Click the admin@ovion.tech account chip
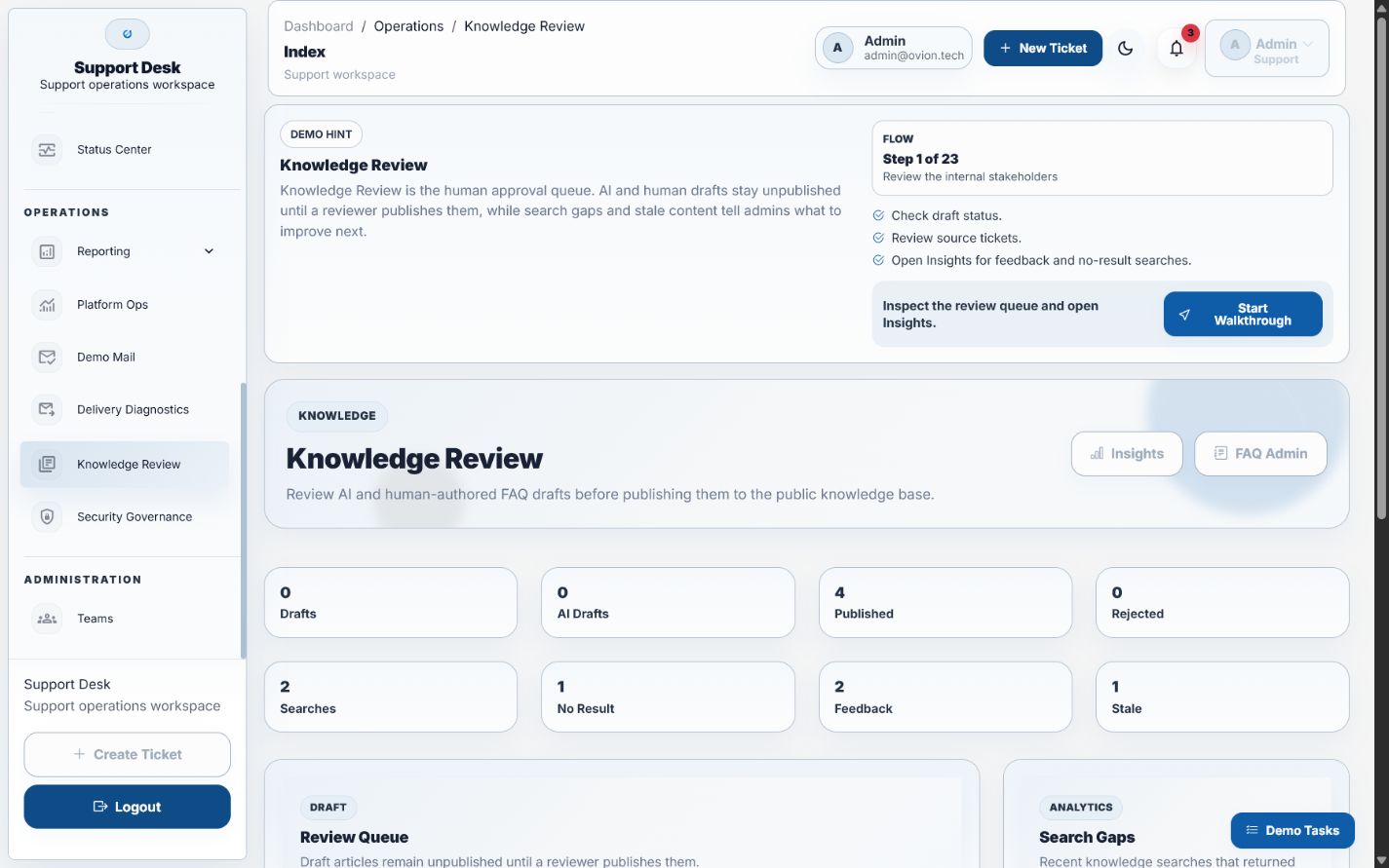Viewport: 1389px width, 868px height. (x=893, y=48)
